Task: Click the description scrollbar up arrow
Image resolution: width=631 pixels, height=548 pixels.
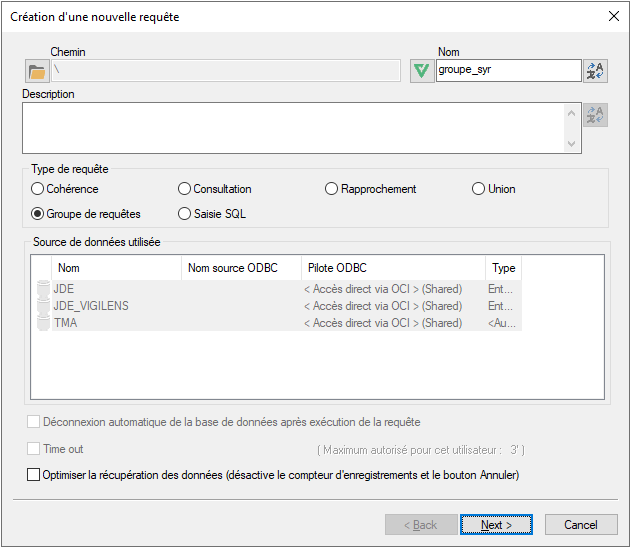Action: coord(571,113)
